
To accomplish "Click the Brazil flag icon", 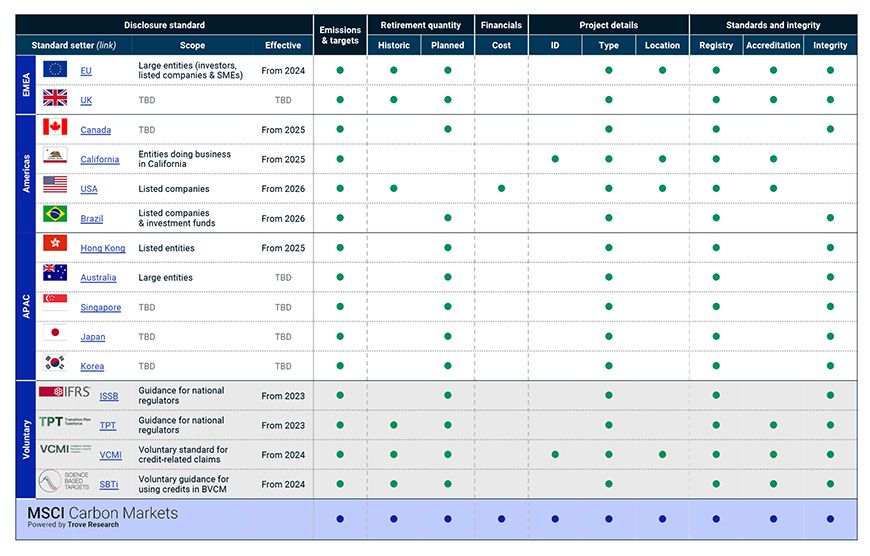I will pos(55,215).
